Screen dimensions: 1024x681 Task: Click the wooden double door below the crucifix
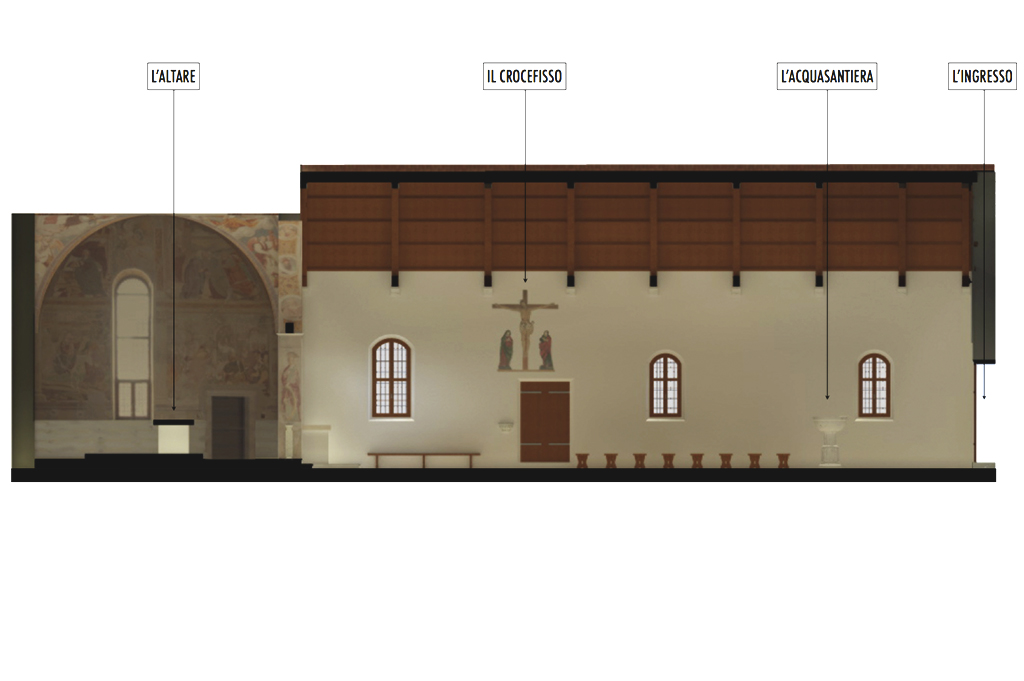pos(544,421)
